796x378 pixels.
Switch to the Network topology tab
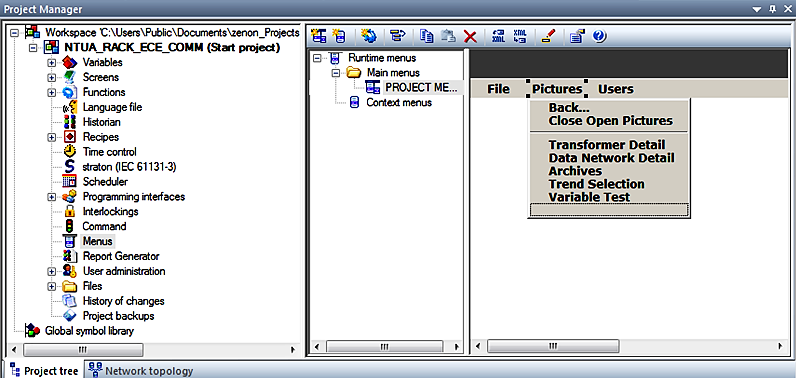(140, 371)
